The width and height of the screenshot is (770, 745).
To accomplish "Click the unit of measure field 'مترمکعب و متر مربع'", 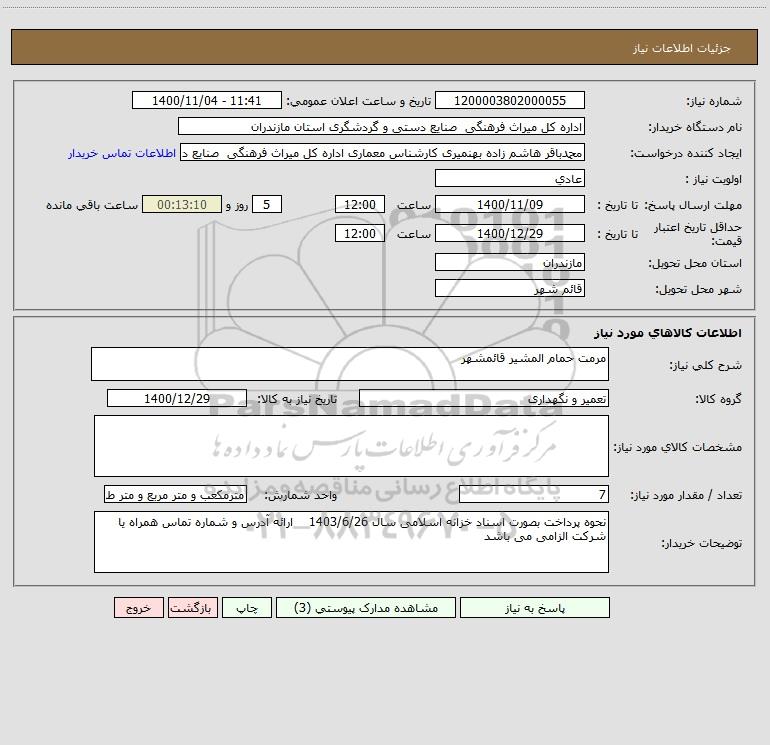I will [x=175, y=495].
